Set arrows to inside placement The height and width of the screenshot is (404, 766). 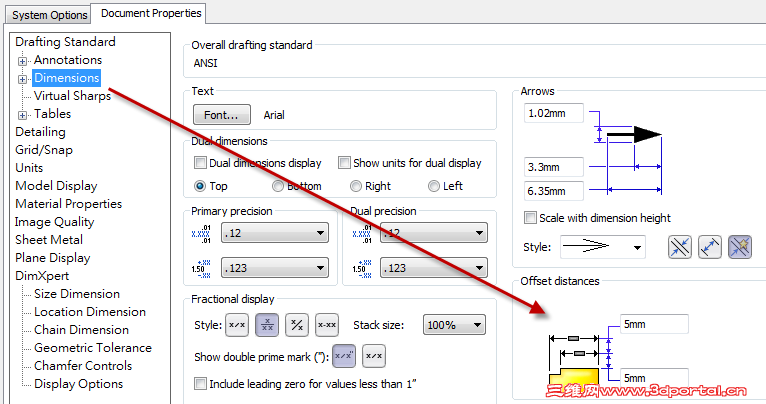pyautogui.click(x=711, y=247)
